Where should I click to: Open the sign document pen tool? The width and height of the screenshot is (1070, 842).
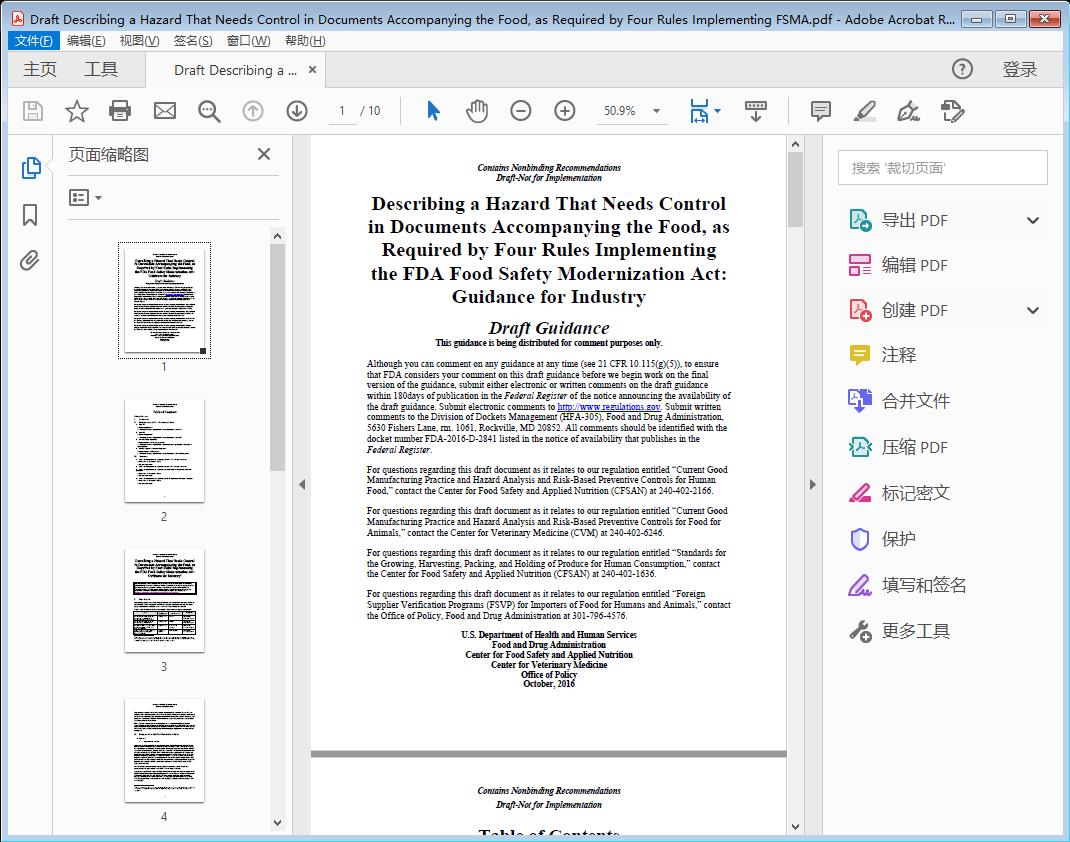[x=908, y=111]
